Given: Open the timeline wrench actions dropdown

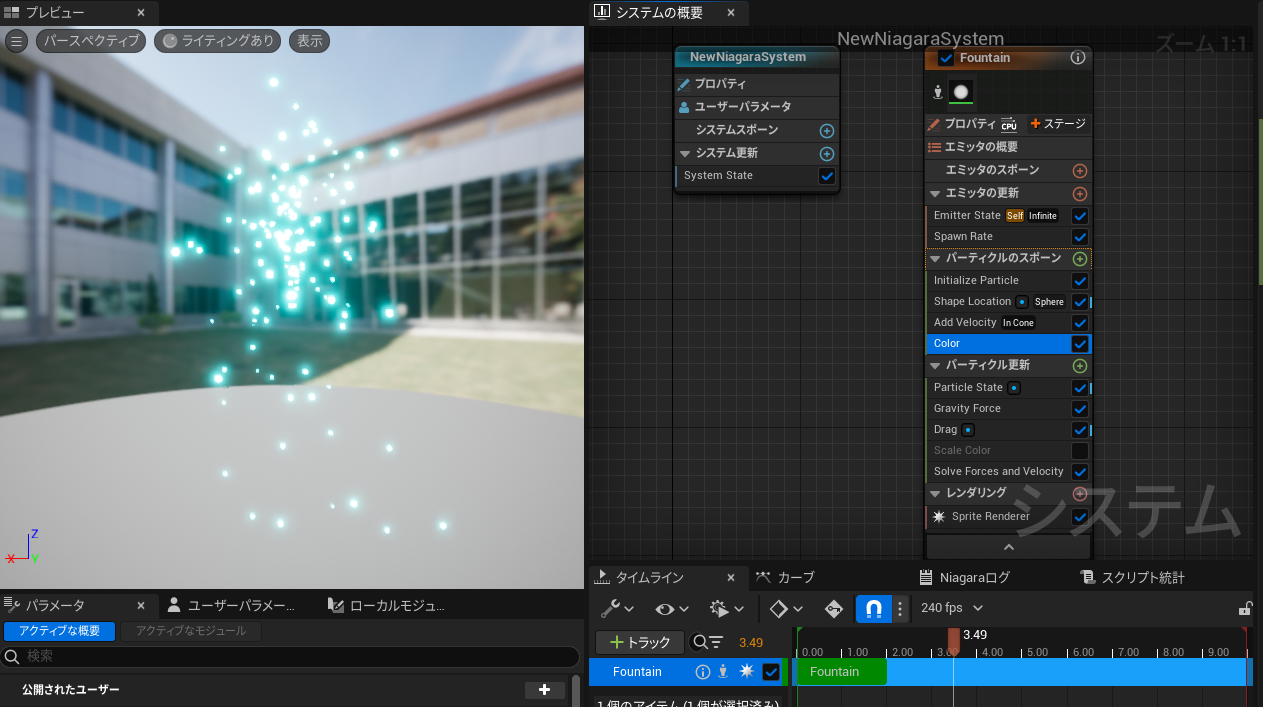Looking at the screenshot, I should [617, 609].
